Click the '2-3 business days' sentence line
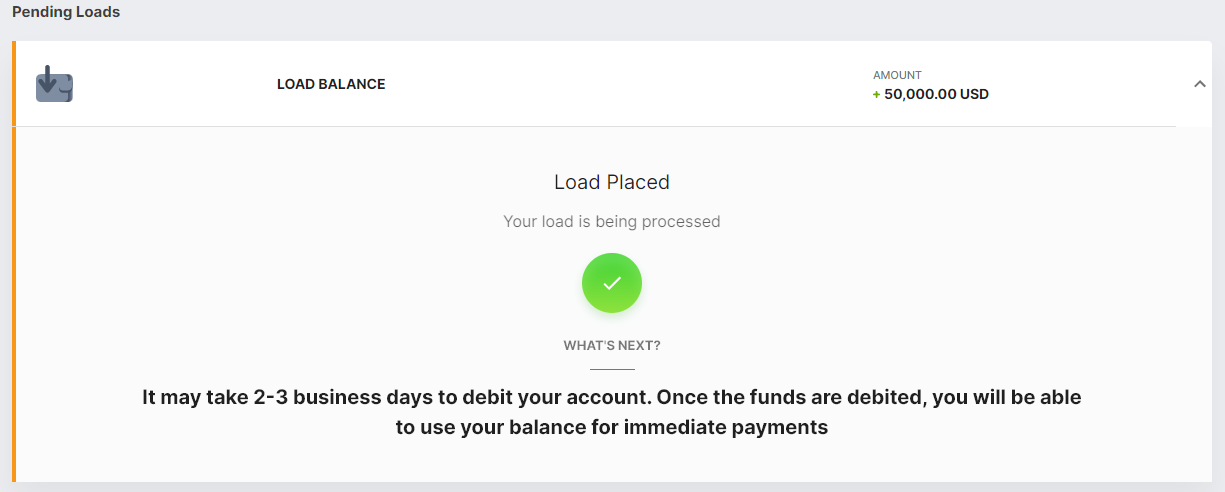Screen dimensions: 1225x492 pyautogui.click(x=612, y=397)
